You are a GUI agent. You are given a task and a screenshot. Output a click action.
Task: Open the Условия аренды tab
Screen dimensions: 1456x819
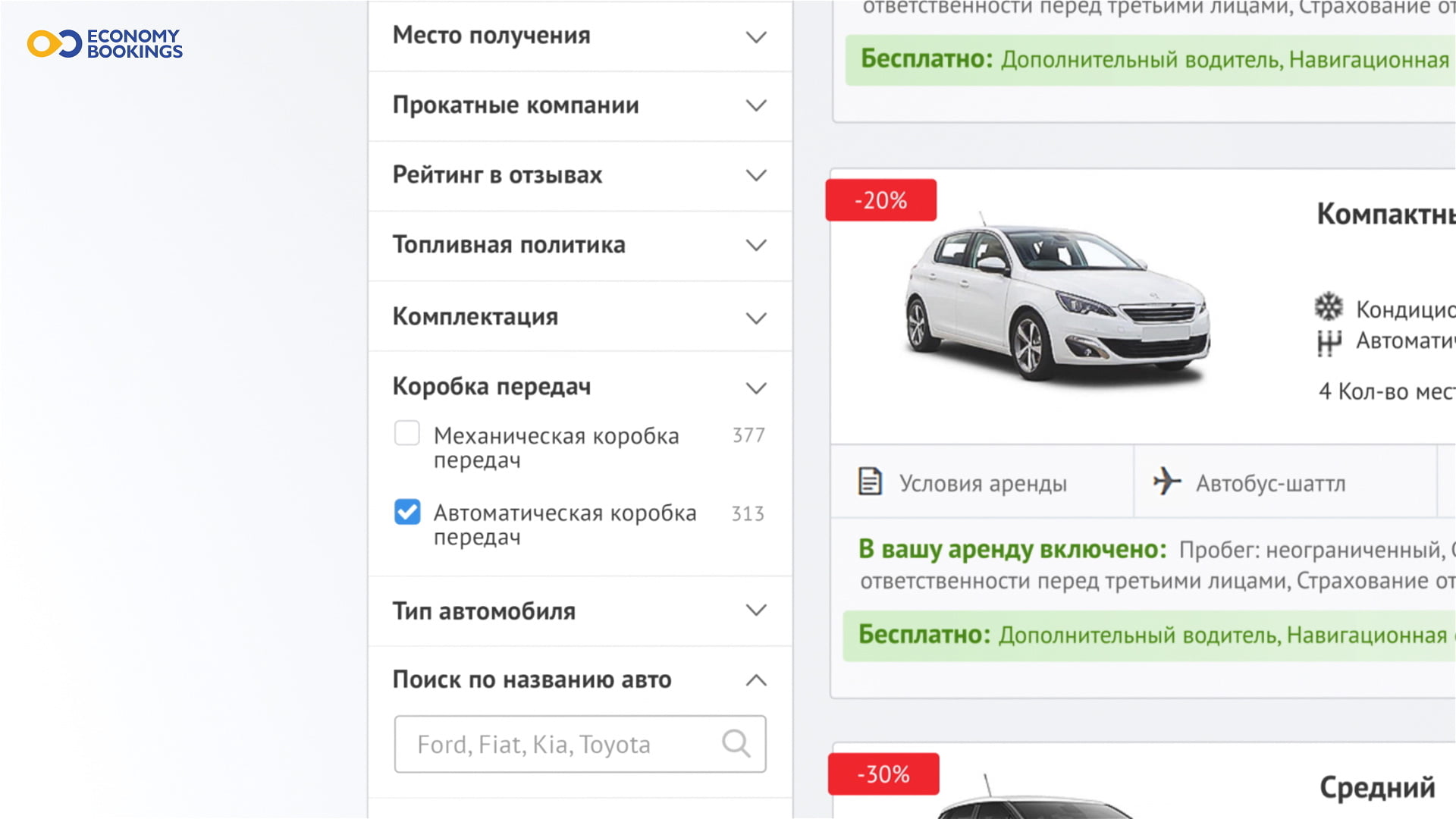[x=982, y=483]
